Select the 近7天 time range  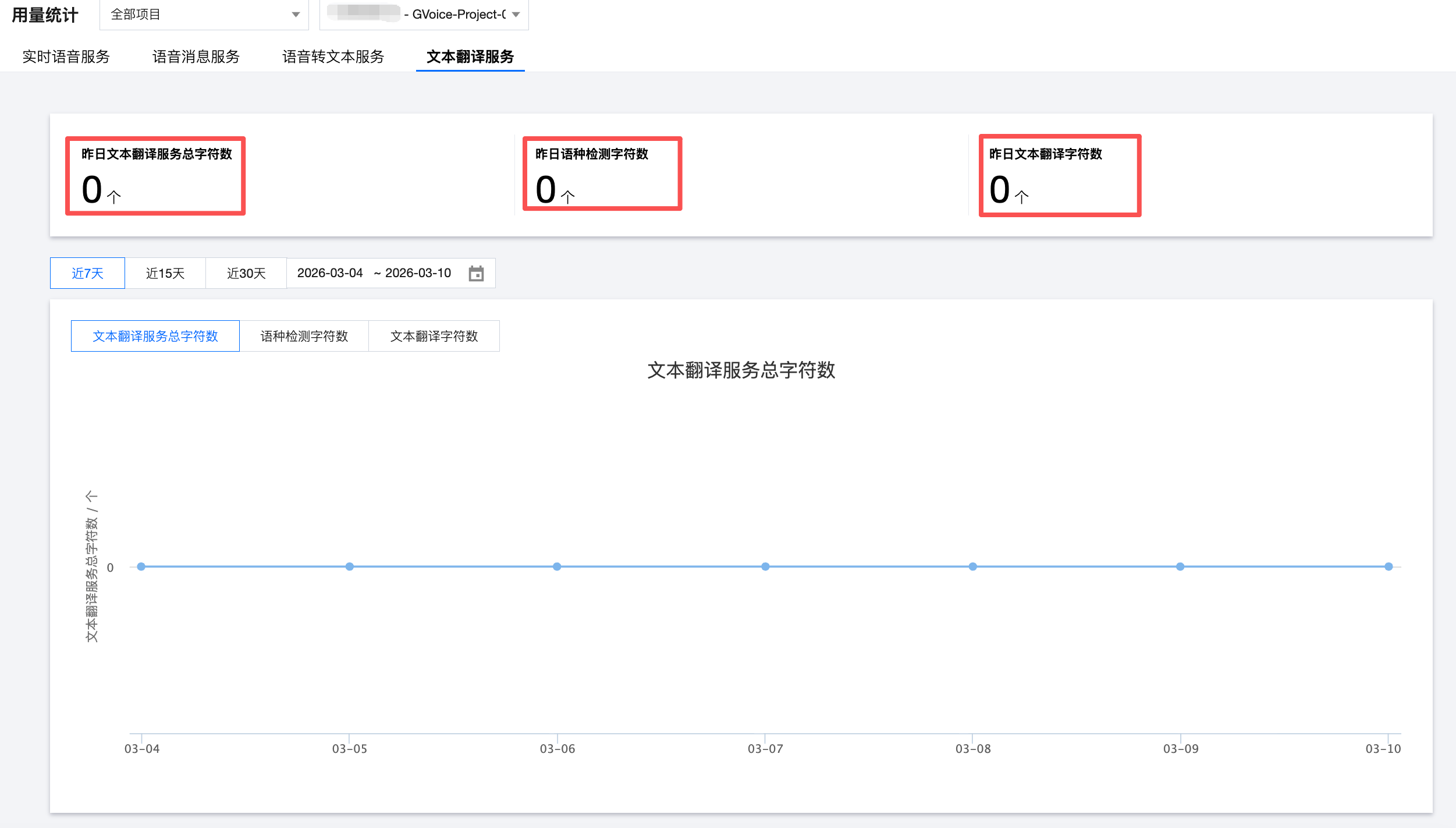tap(87, 273)
